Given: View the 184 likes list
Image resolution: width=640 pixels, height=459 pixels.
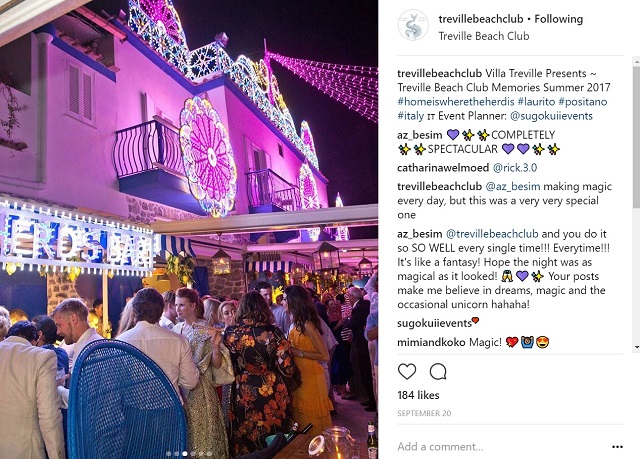Looking at the screenshot, I should pyautogui.click(x=418, y=395).
